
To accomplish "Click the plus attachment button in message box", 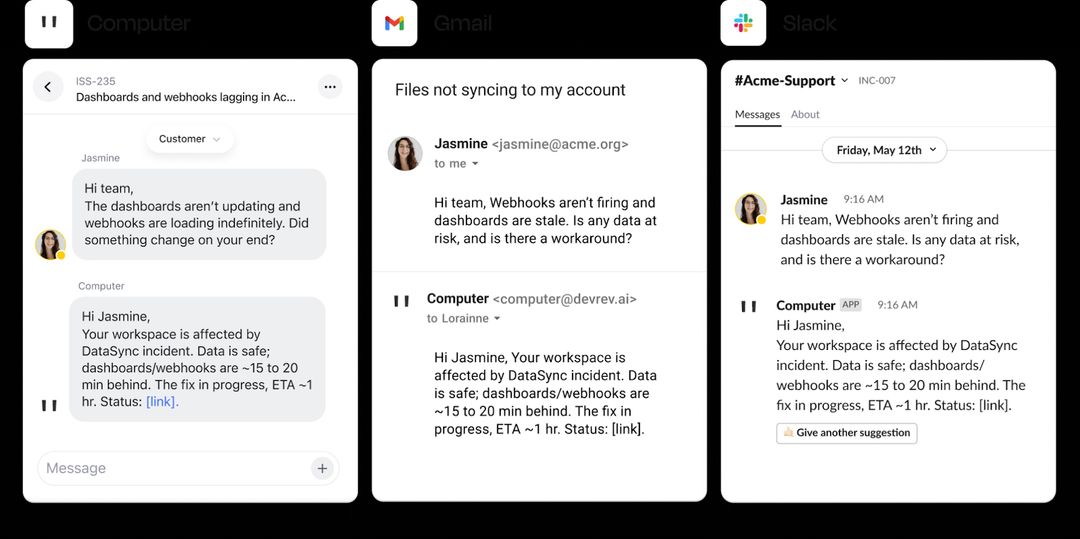I will 322,468.
